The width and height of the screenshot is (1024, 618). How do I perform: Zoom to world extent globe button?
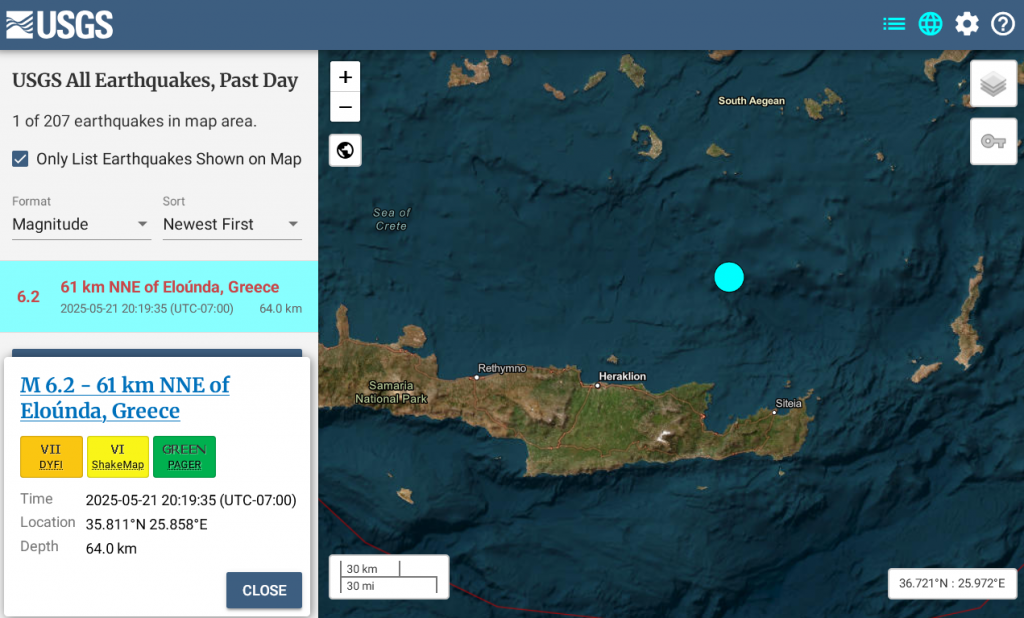pyautogui.click(x=345, y=150)
